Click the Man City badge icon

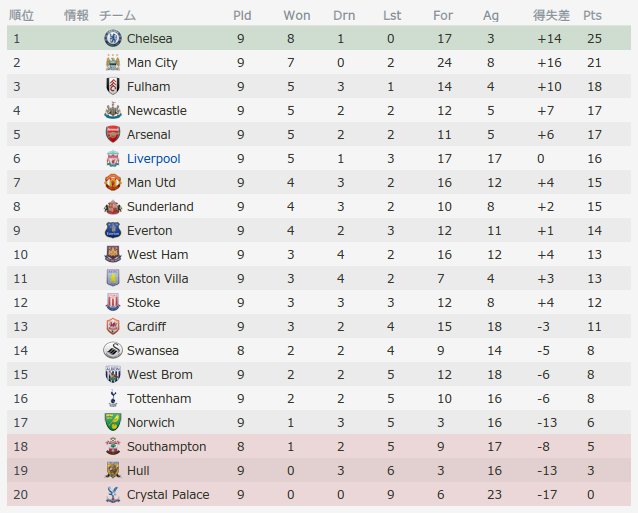point(111,63)
